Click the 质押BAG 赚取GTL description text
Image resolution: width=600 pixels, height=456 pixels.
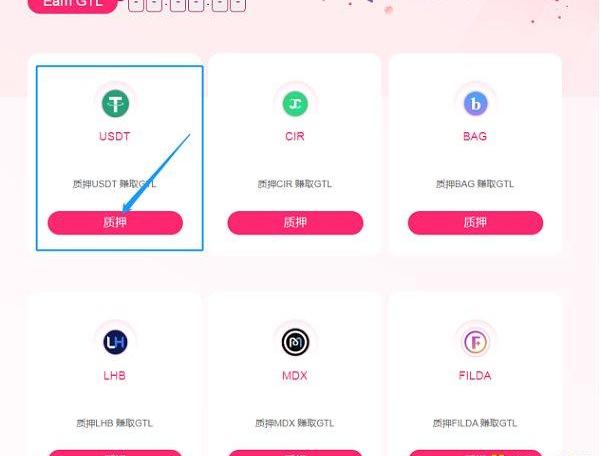tap(475, 184)
